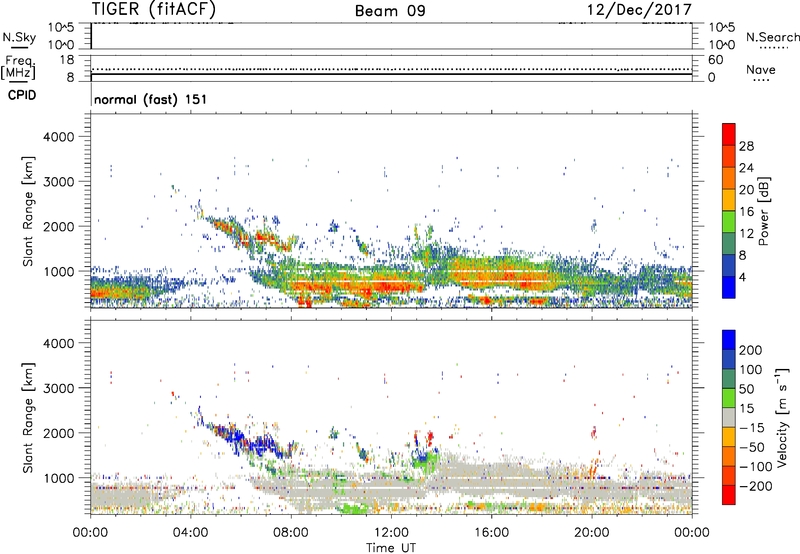Click inside the velocity range-time plot panel
800x554 pixels.
pyautogui.click(x=391, y=417)
